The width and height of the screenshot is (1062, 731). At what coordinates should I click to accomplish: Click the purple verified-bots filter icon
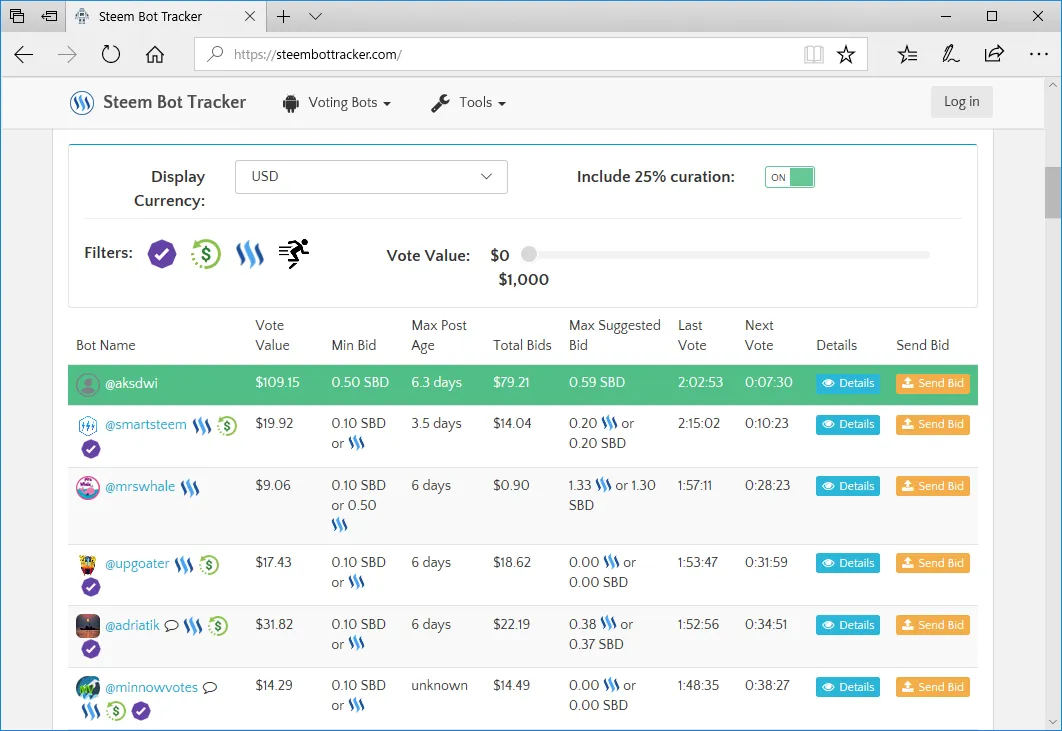point(162,254)
